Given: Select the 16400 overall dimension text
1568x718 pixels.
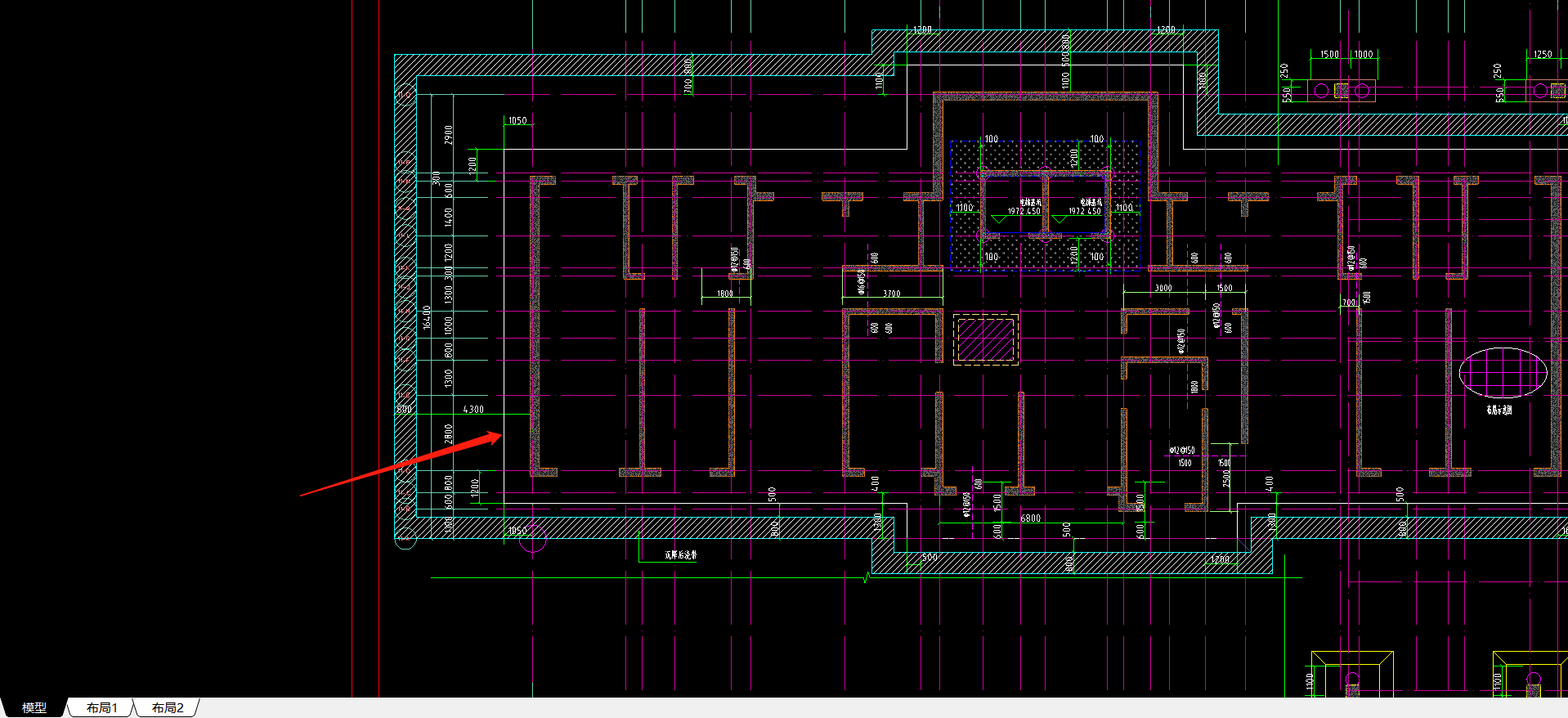Looking at the screenshot, I should pyautogui.click(x=427, y=317).
